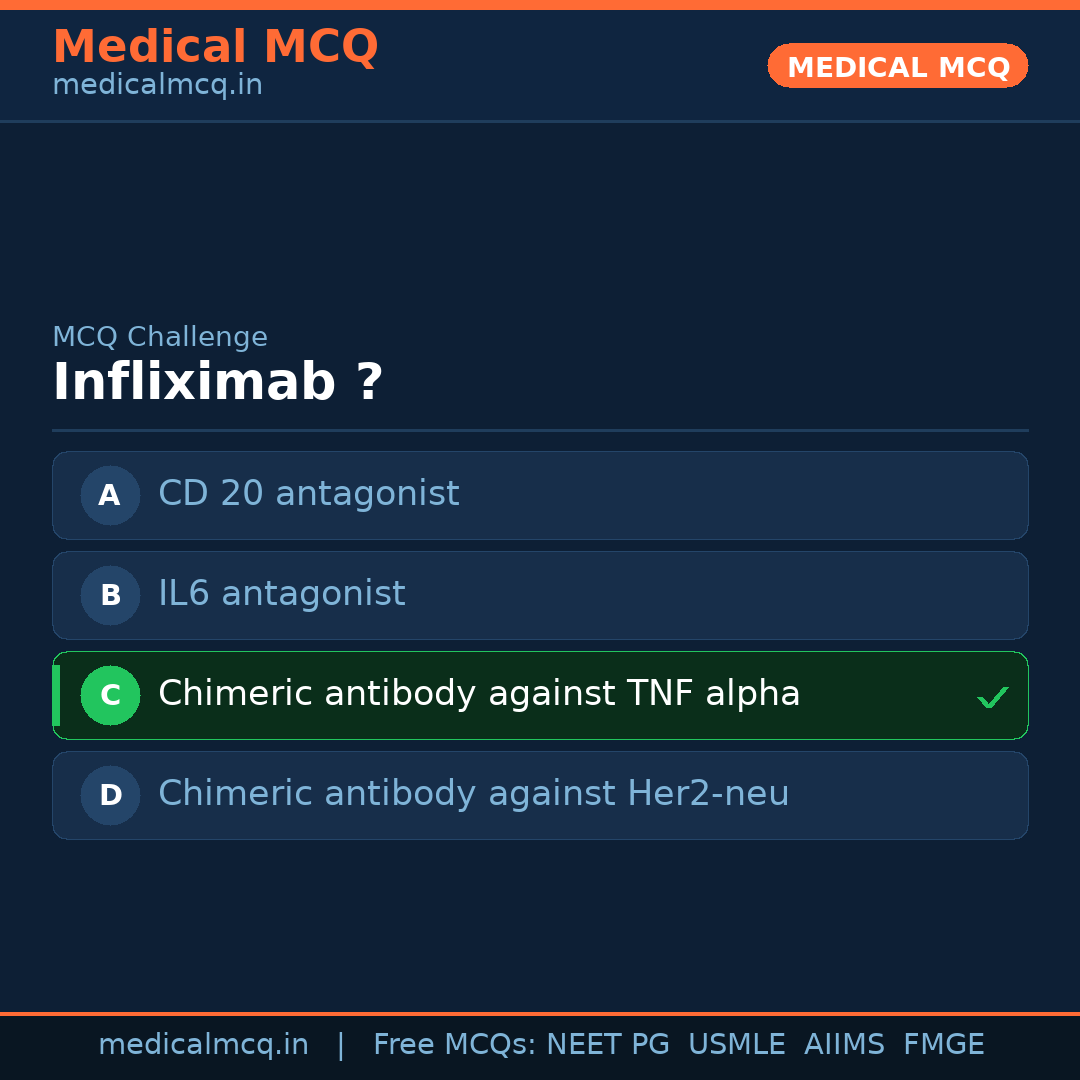Click the orange MEDICAL MCQ badge
1080x1080 pixels.
[x=897, y=66]
